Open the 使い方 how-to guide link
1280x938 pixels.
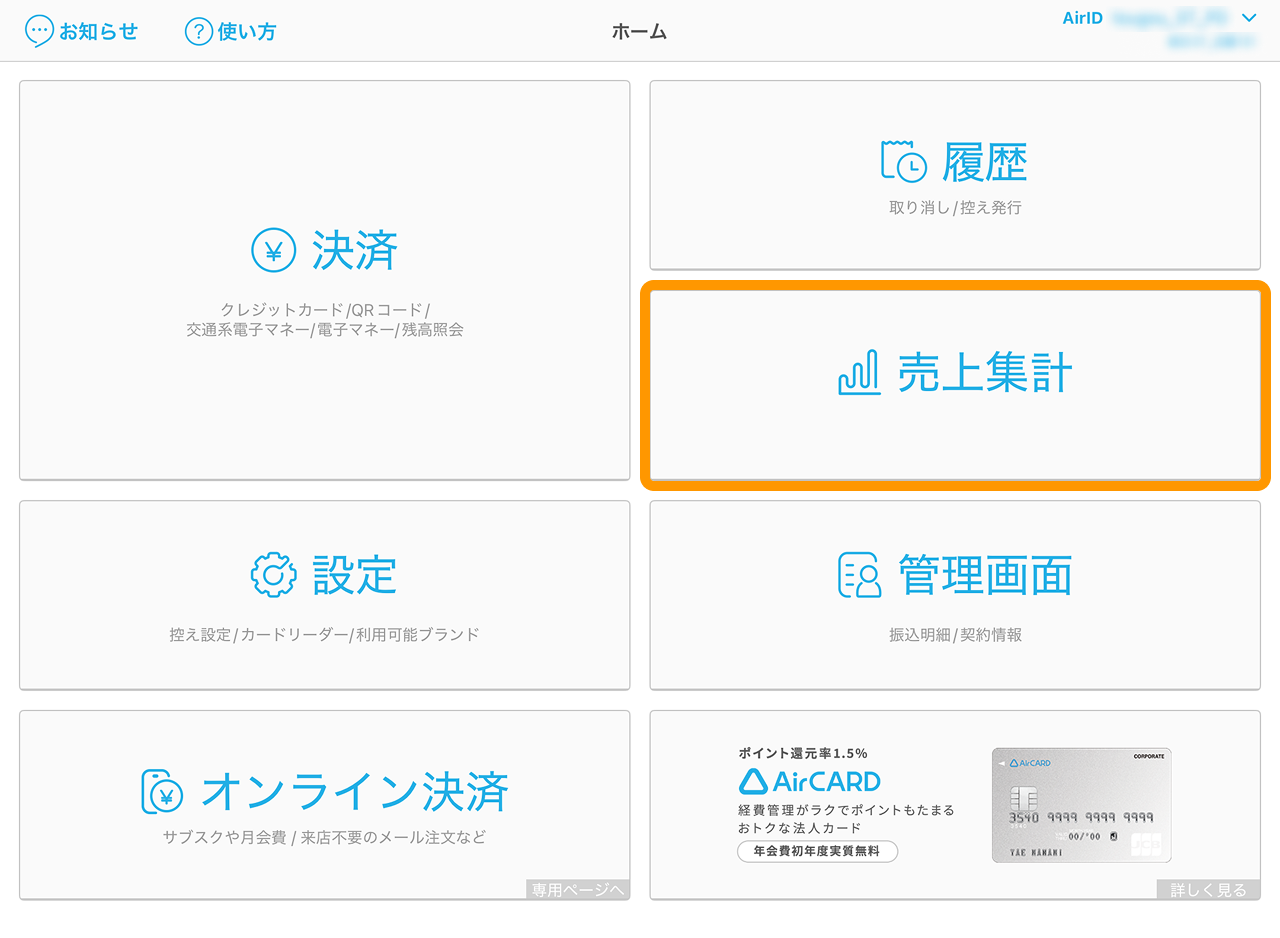pos(246,31)
